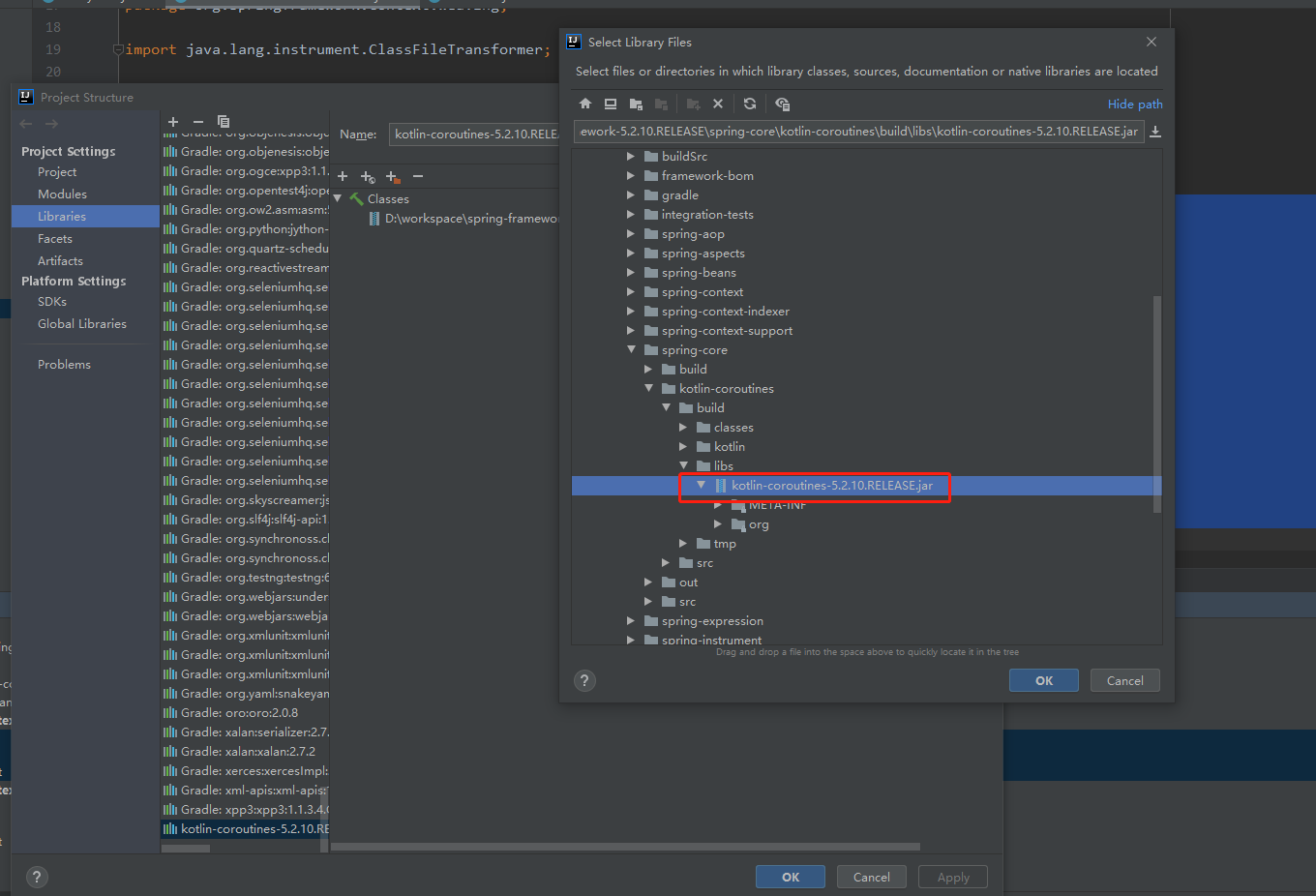Viewport: 1316px width, 896px height.
Task: Select kotlin-coroutines library in libraries list
Action: (245, 829)
